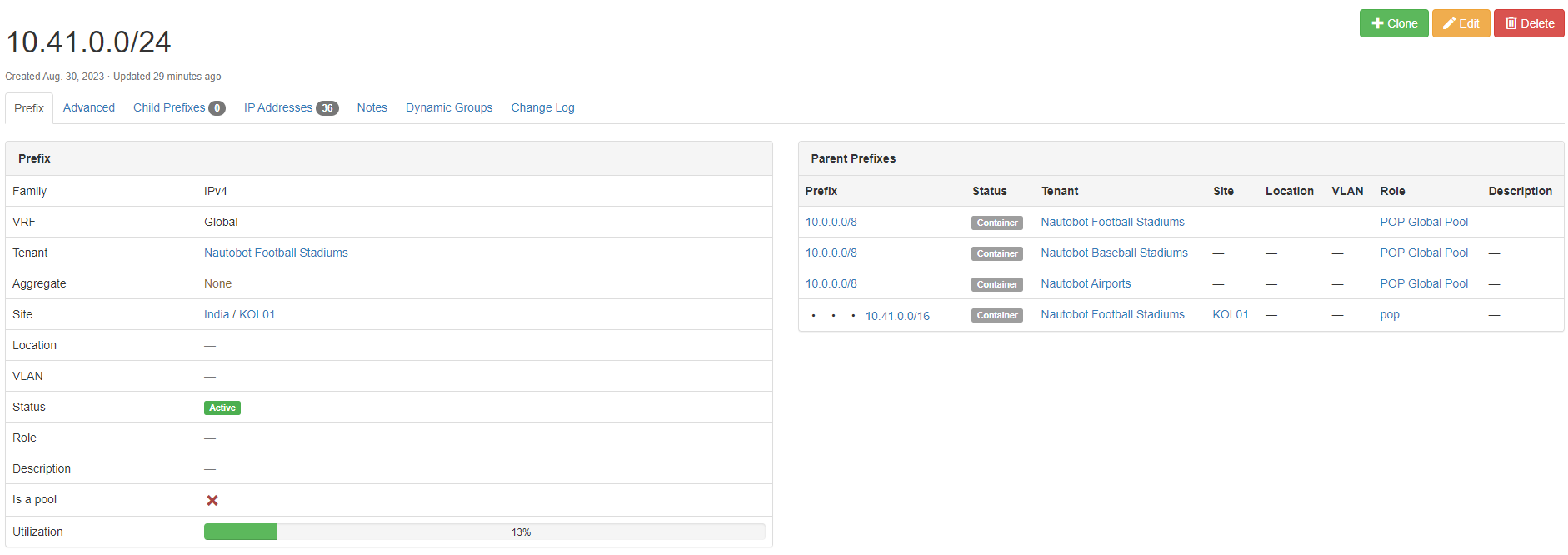This screenshot has height=555, width=1568.
Task: Open the pop role link
Action: point(1389,314)
